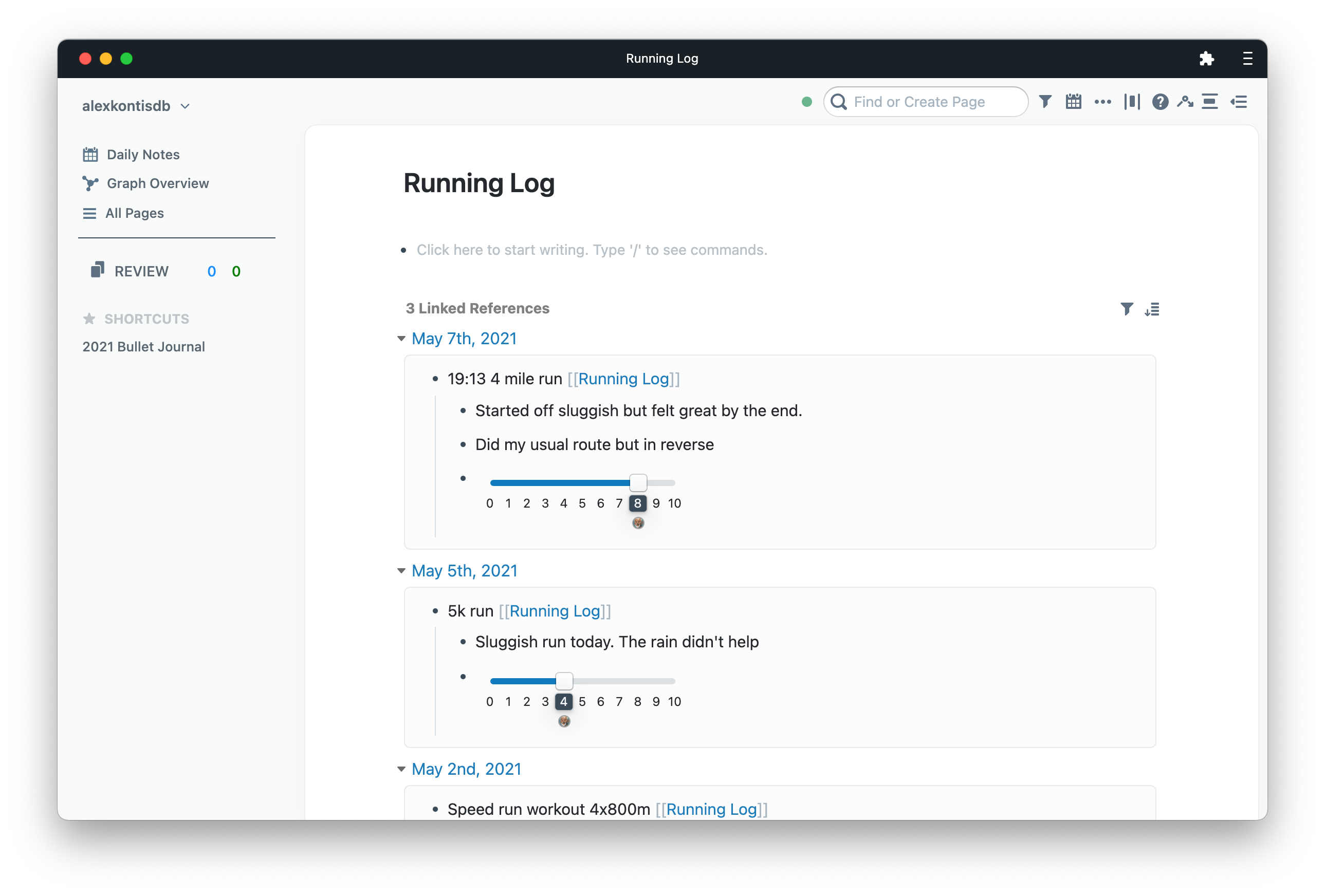The height and width of the screenshot is (896, 1325).
Task: Open the title bar hamburger menu
Action: (1247, 59)
